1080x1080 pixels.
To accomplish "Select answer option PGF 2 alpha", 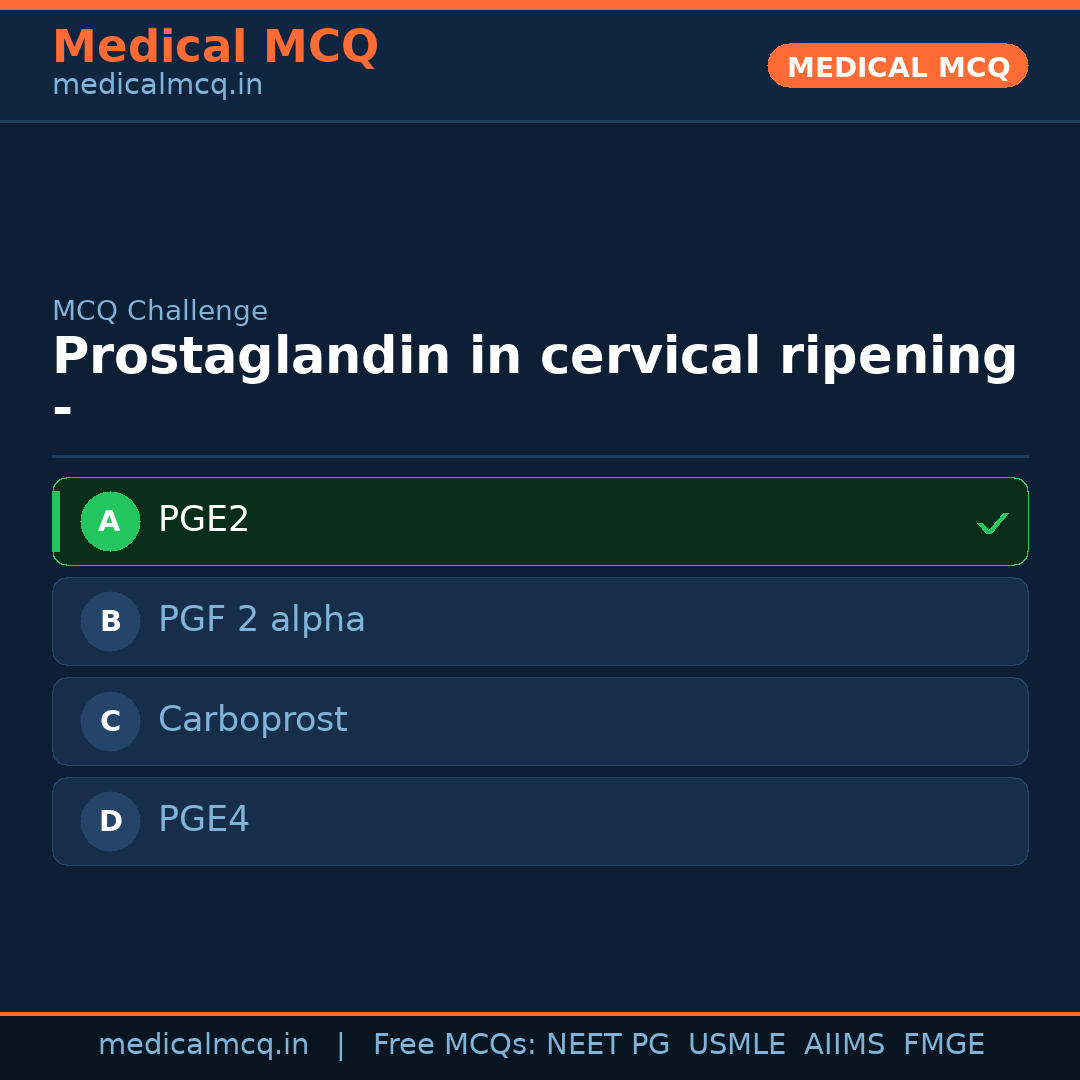I will 540,621.
